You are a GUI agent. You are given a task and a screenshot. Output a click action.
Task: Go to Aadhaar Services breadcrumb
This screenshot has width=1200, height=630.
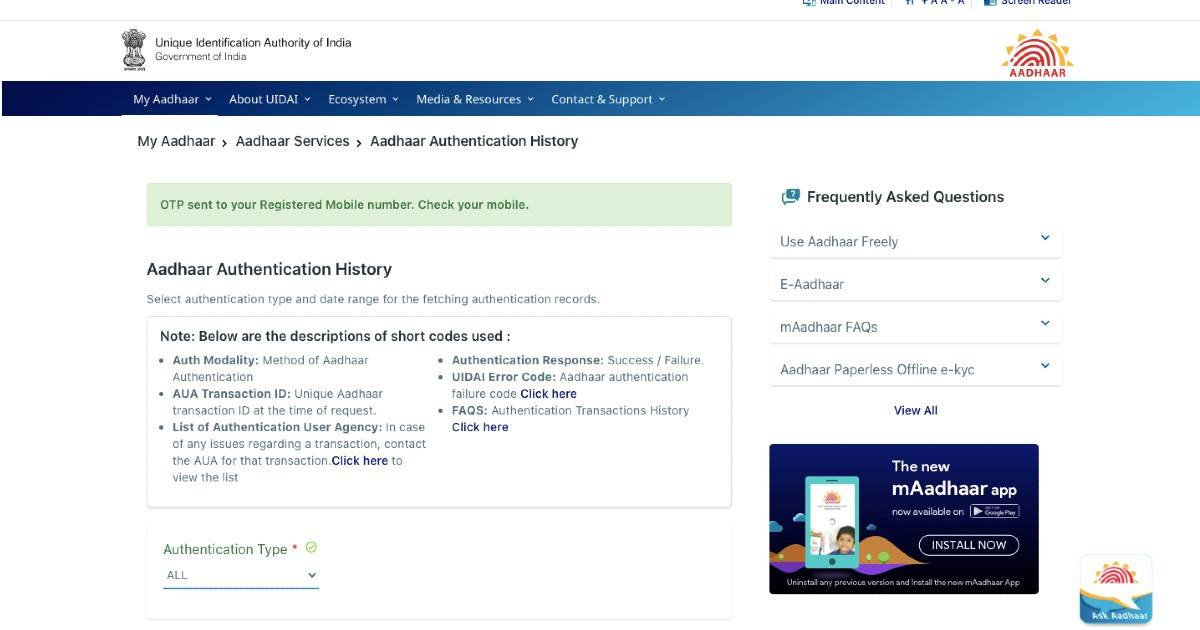[292, 141]
